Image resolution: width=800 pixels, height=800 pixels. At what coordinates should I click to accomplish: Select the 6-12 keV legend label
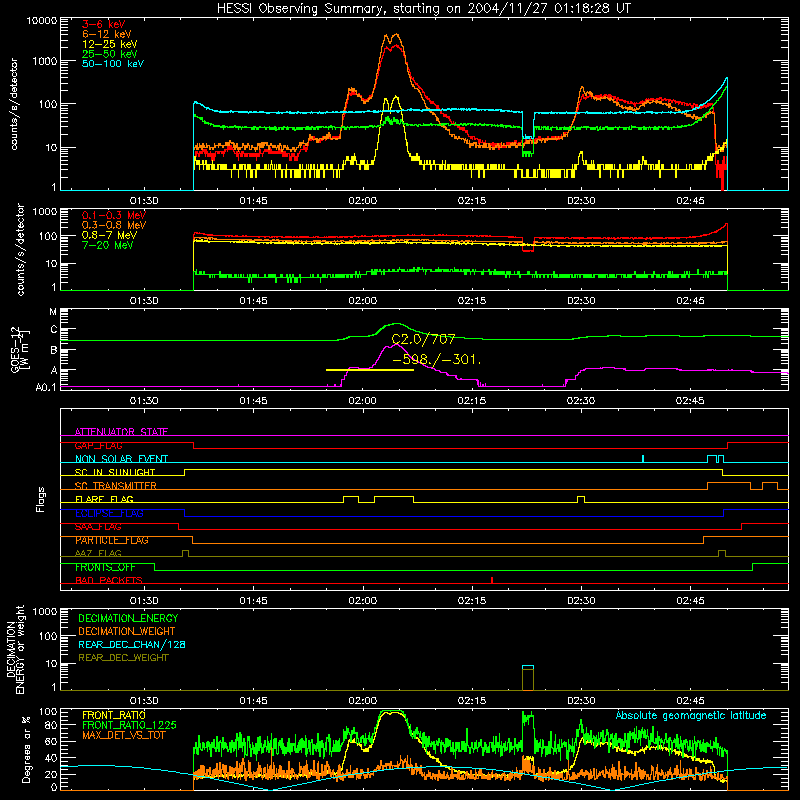tap(107, 34)
